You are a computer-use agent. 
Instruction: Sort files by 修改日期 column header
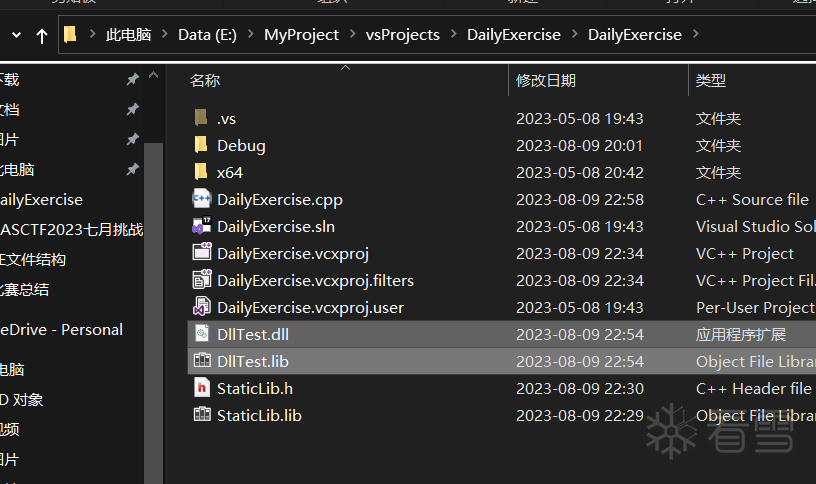(546, 80)
